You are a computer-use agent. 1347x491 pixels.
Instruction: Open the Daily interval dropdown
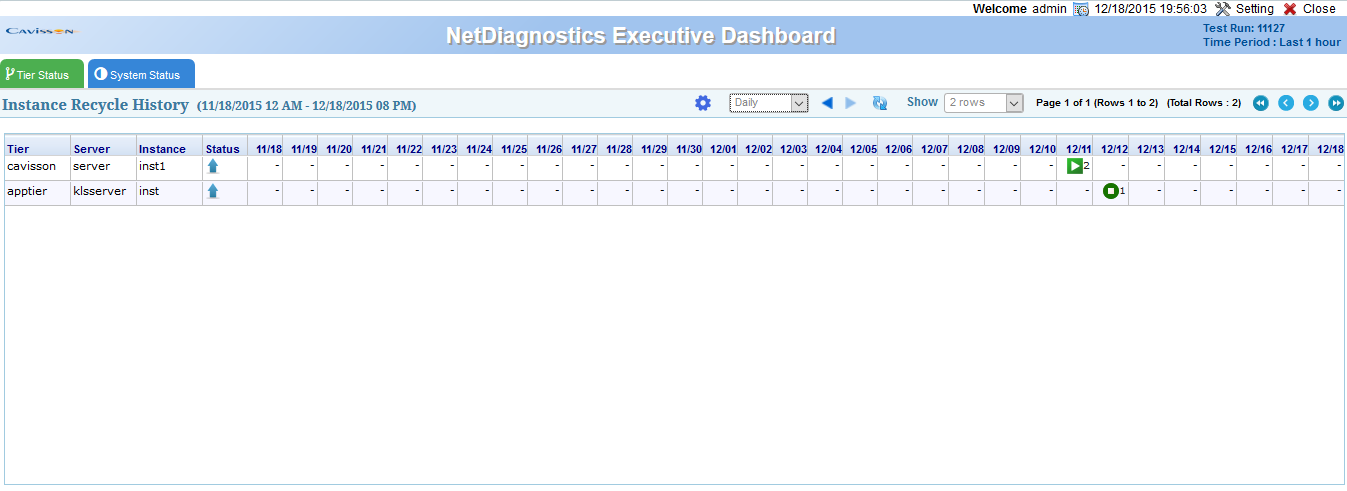pyautogui.click(x=768, y=103)
